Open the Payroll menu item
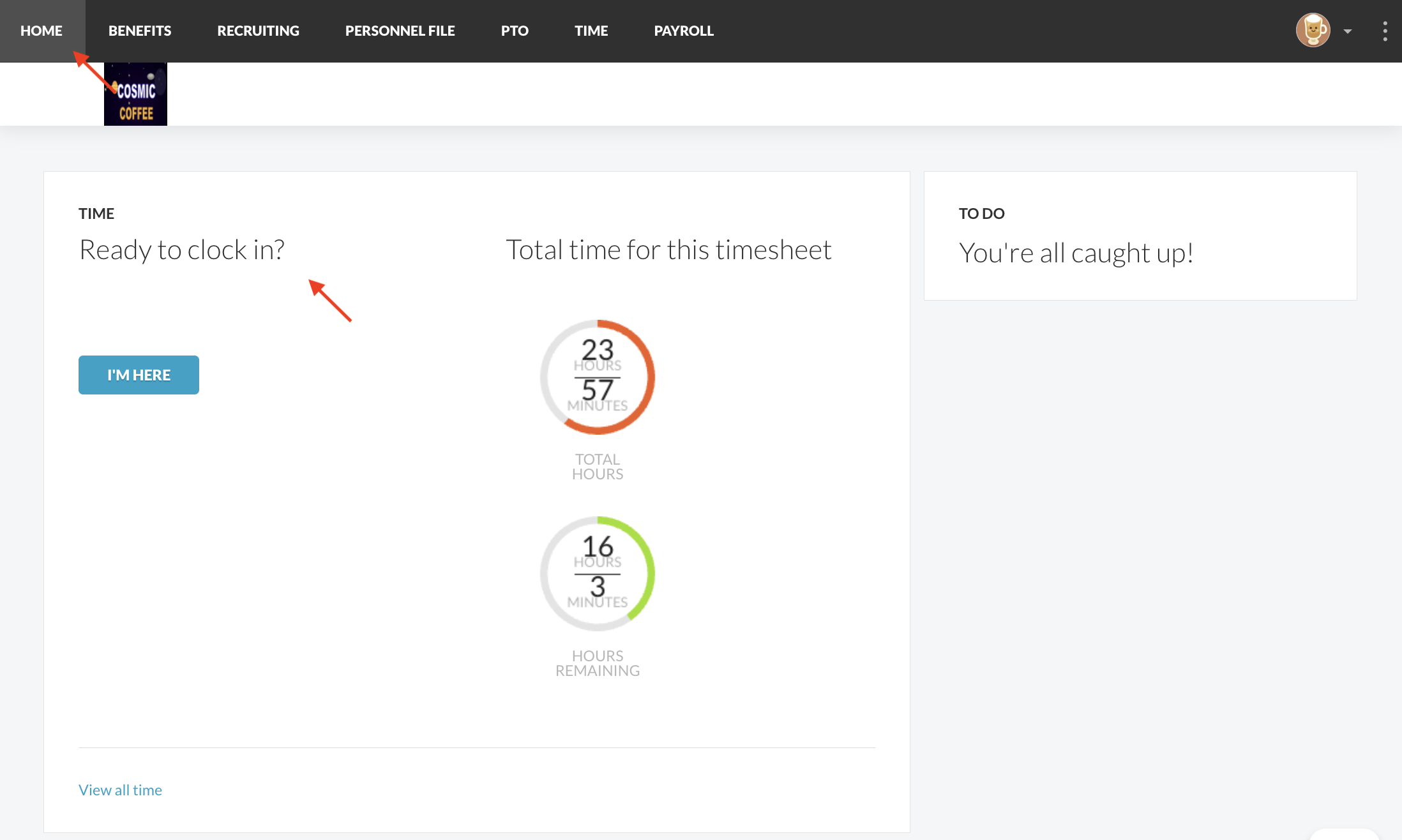Viewport: 1402px width, 840px height. (x=684, y=31)
